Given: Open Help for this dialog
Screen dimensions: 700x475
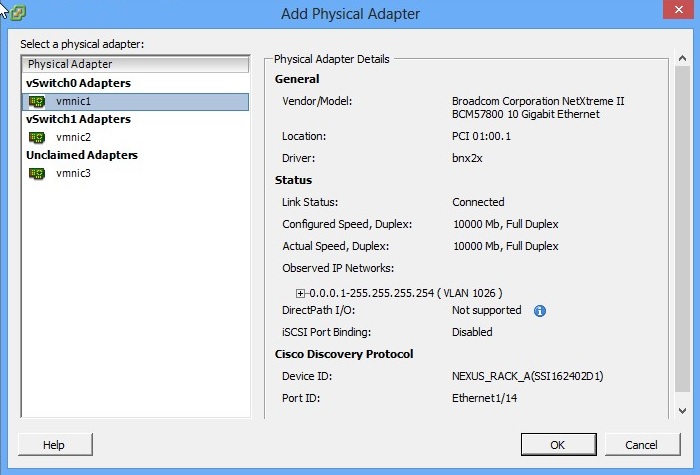Looking at the screenshot, I should pos(53,445).
